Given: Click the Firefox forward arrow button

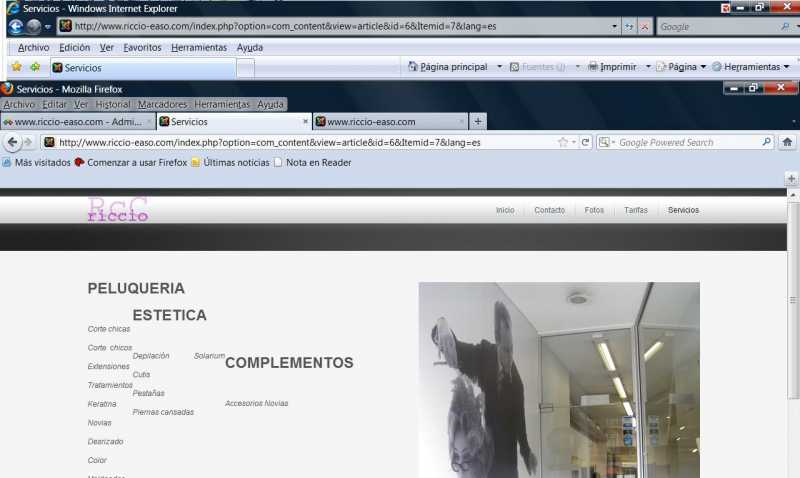Looking at the screenshot, I should click(29, 142).
